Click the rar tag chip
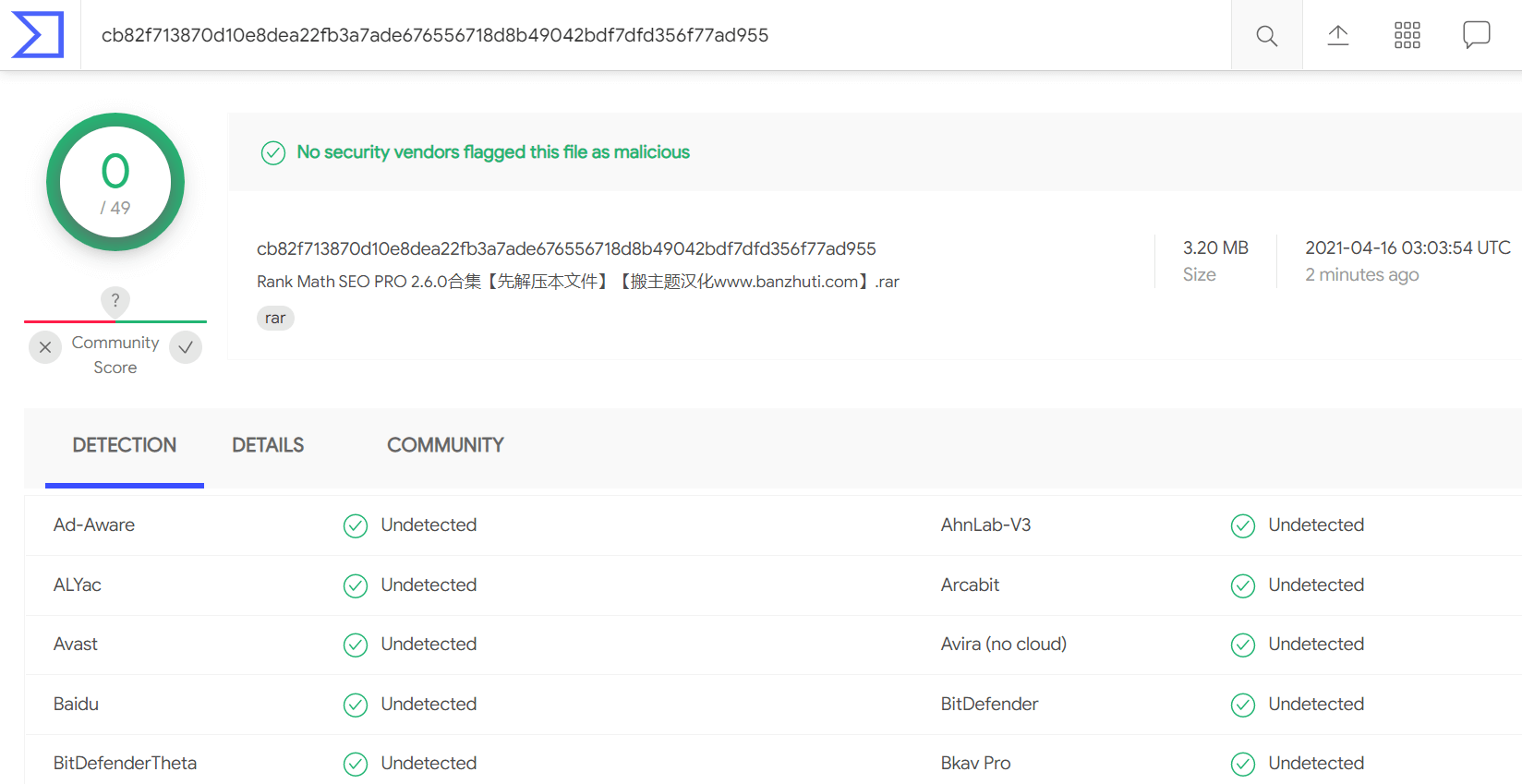 point(275,319)
